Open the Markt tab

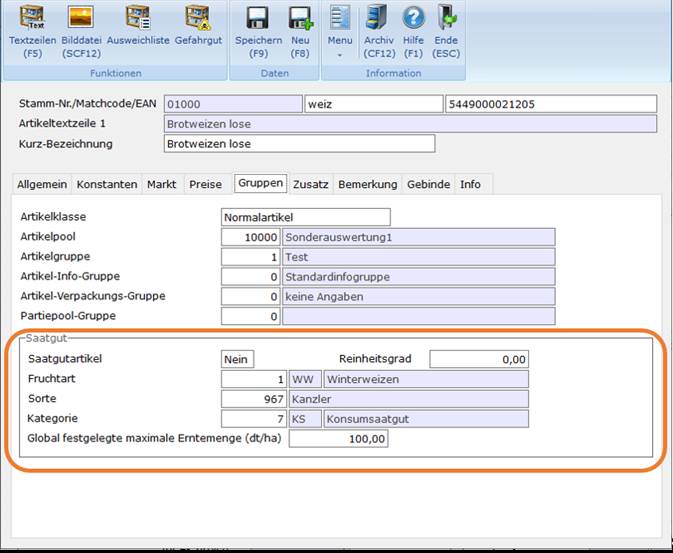[x=161, y=185]
